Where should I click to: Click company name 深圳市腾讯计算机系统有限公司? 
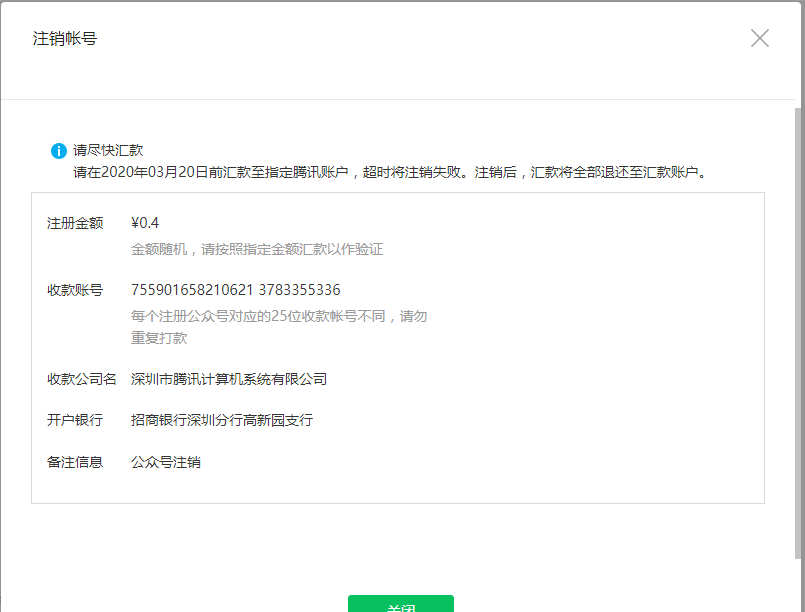pos(229,379)
